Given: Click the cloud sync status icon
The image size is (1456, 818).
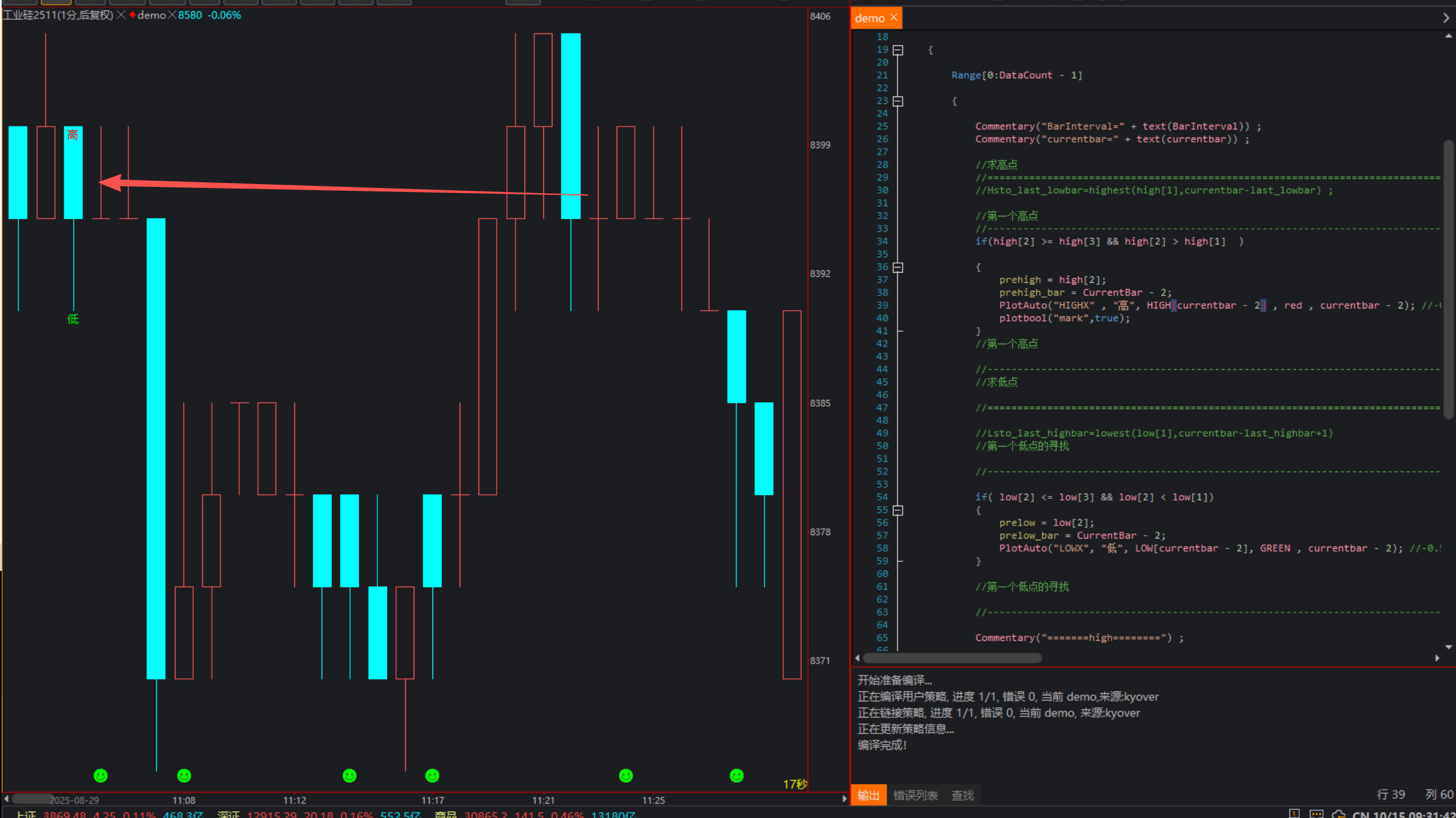Looking at the screenshot, I should click(x=1338, y=814).
